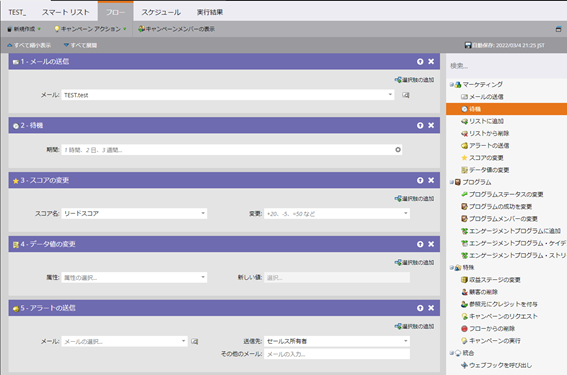
Task: Click the window restore icon in toolbar
Action: 558,29
